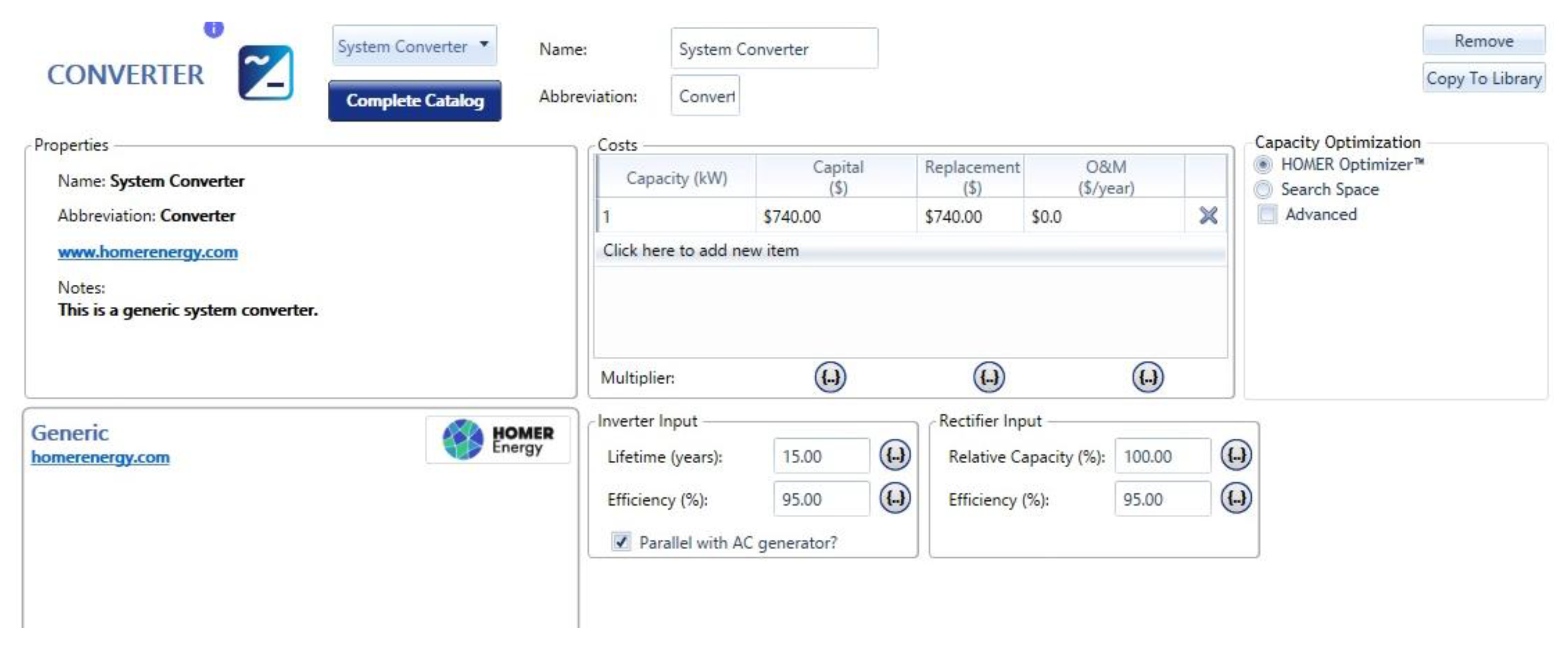Screen dimensions: 1568x649
Task: Click here to add new item row
Action: (x=701, y=250)
